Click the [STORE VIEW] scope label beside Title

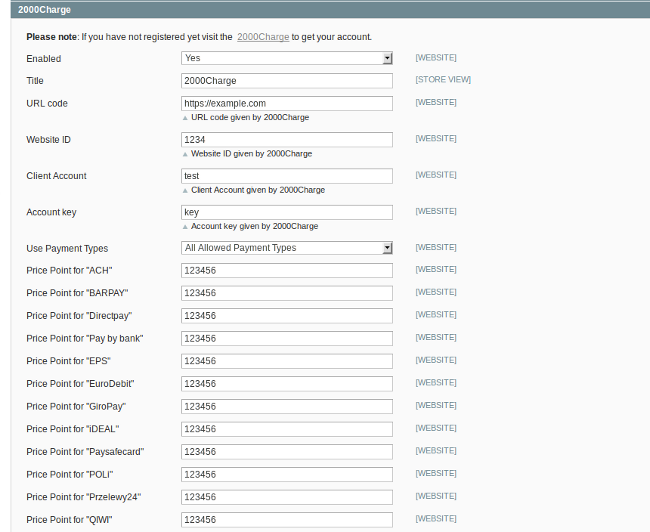pyautogui.click(x=443, y=80)
